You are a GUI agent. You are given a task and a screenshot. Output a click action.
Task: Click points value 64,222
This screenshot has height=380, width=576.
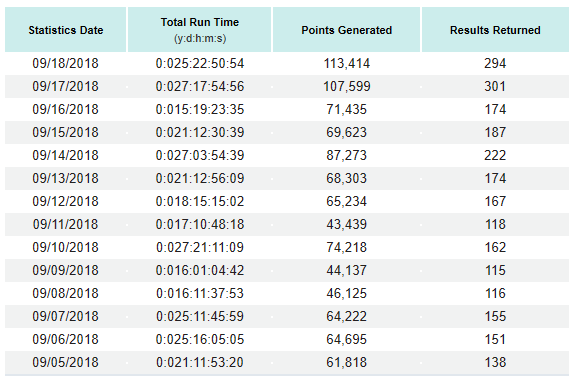click(x=346, y=316)
